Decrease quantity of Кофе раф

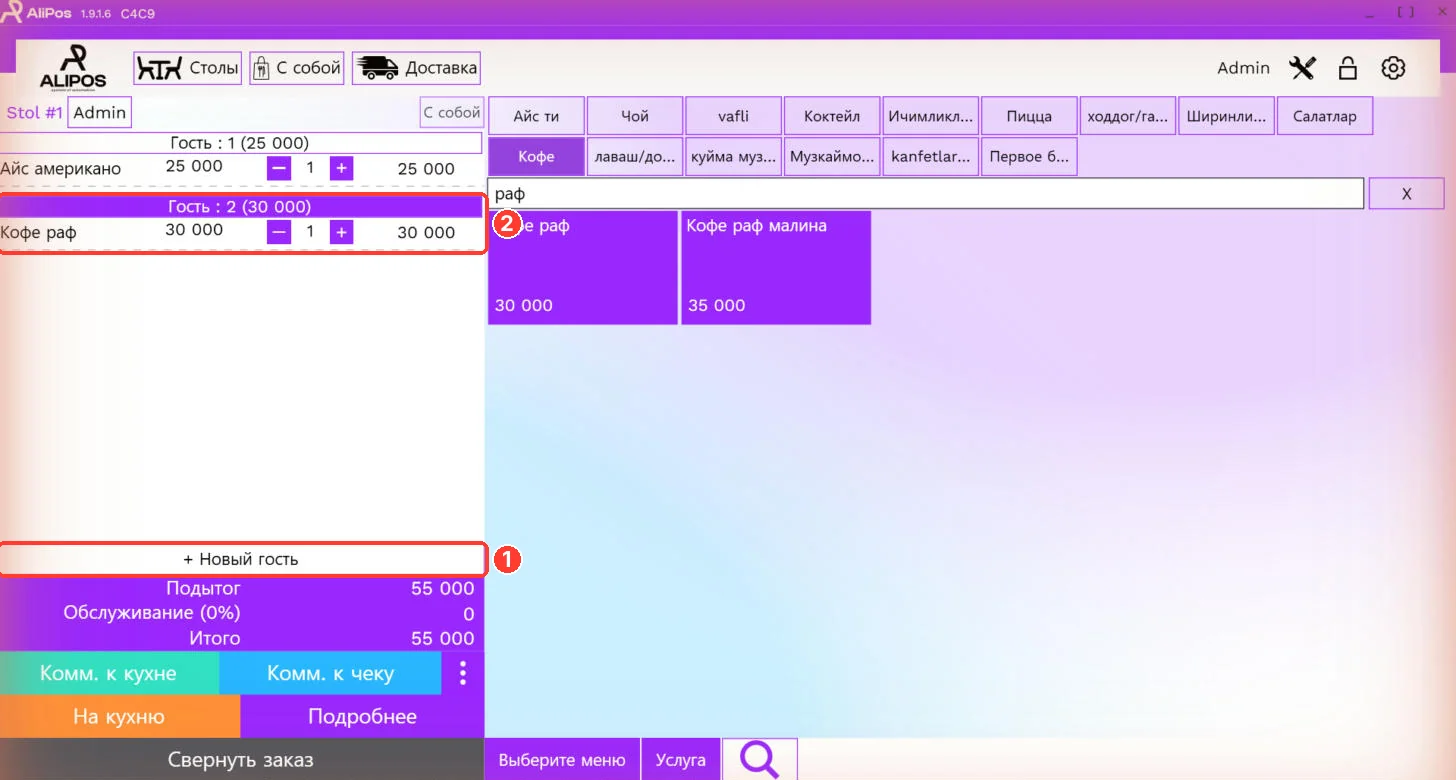[x=279, y=233]
